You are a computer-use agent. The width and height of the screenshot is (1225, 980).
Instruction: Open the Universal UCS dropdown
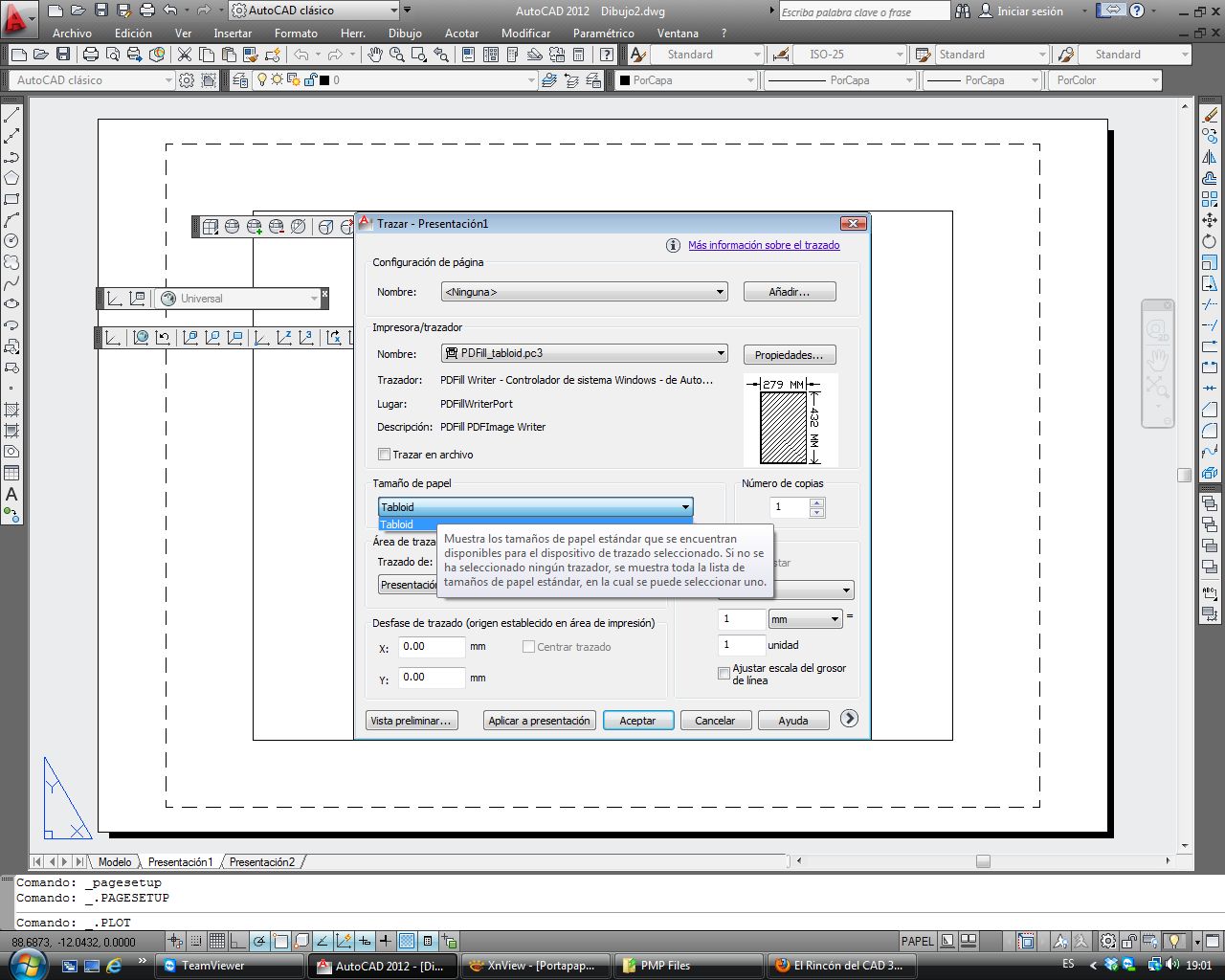click(237, 299)
